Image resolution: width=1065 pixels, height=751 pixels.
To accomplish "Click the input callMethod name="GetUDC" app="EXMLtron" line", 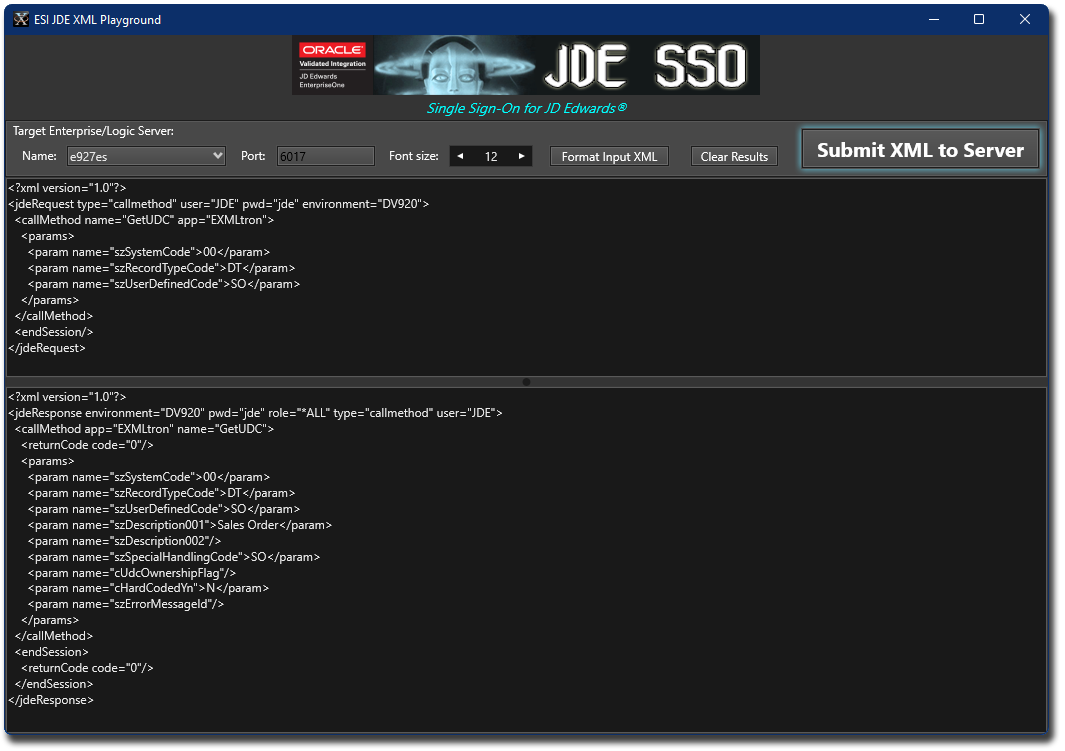I will point(145,220).
